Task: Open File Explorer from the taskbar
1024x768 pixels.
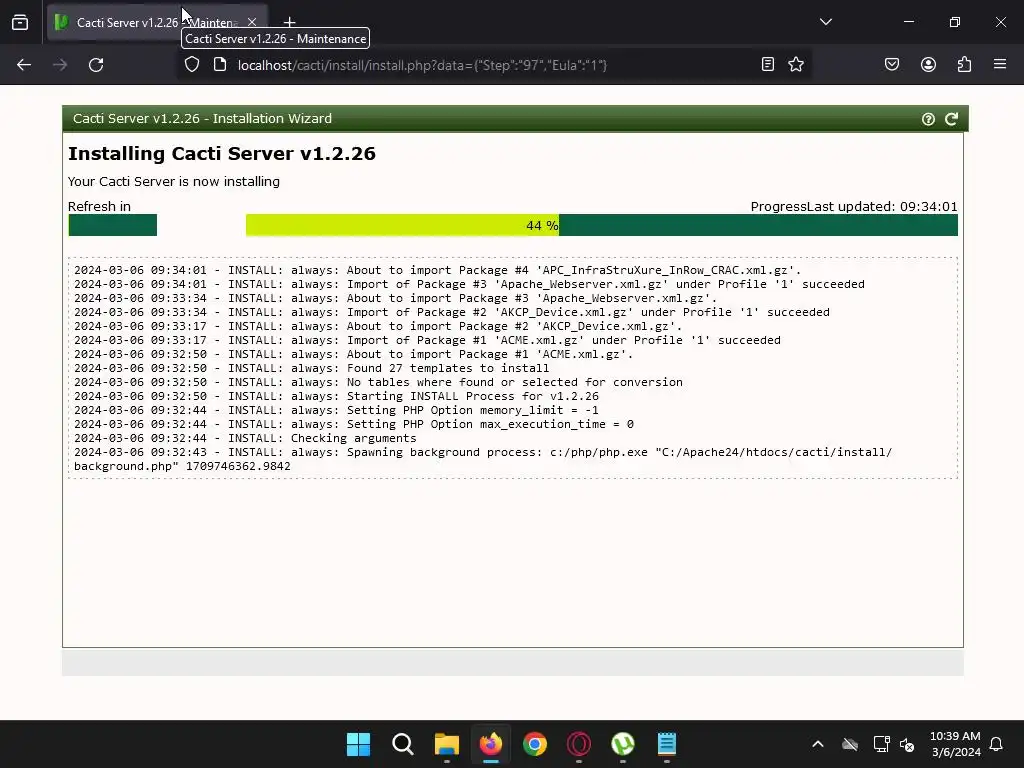Action: (447, 744)
